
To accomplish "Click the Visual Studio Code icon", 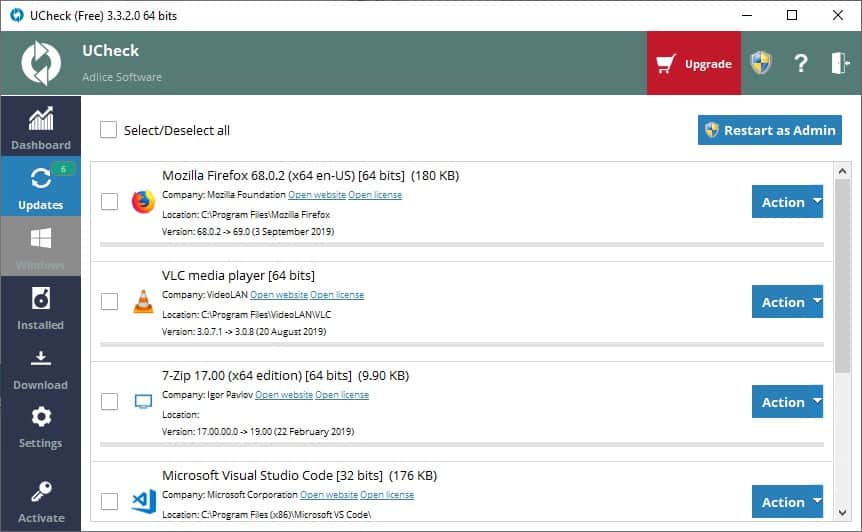I will 143,501.
